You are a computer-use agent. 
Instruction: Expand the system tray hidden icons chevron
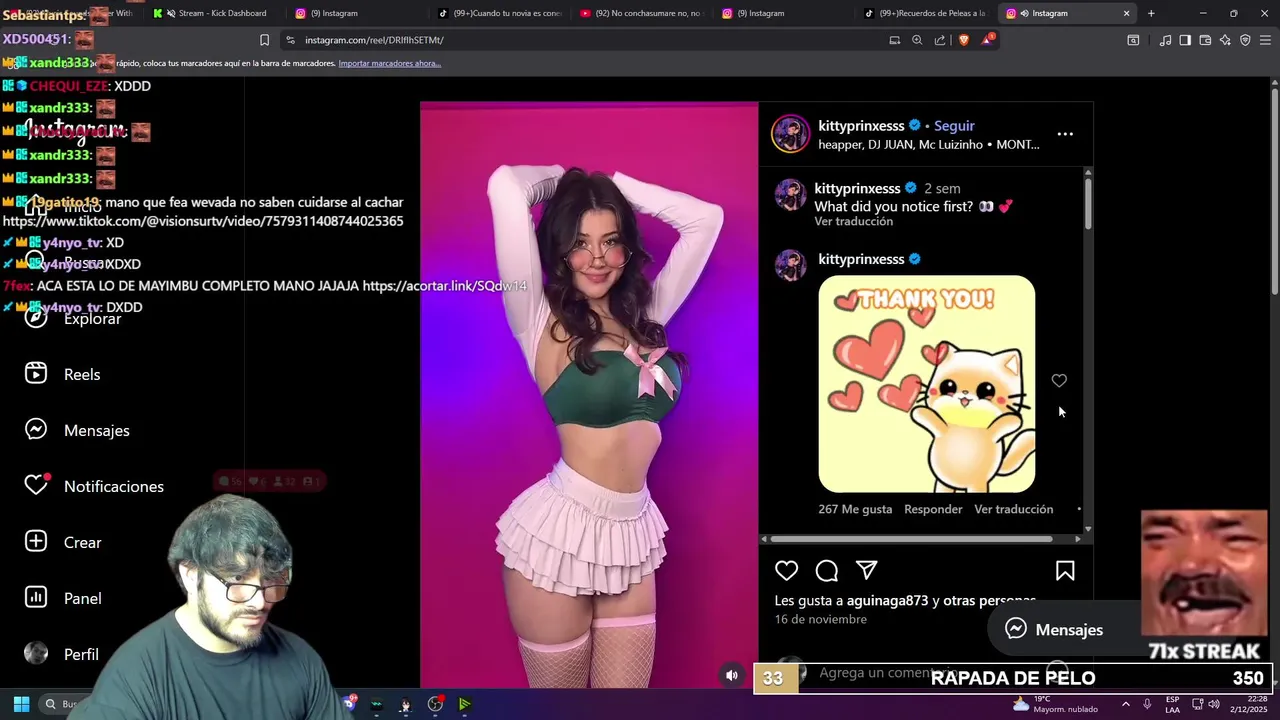tap(1125, 704)
